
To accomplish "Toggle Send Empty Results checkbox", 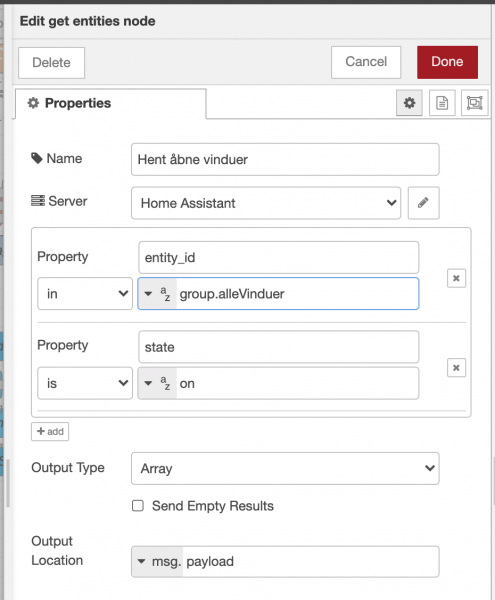I will [x=138, y=505].
